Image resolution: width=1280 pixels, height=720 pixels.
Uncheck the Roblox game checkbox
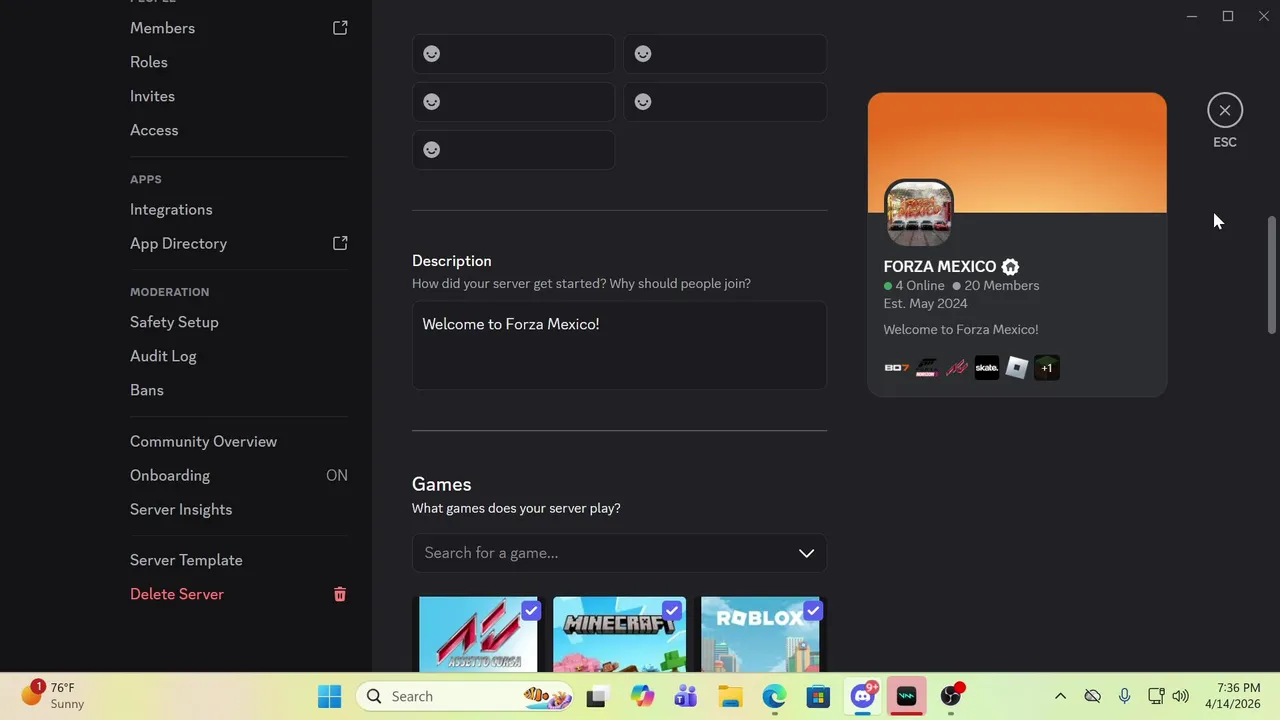[x=812, y=610]
